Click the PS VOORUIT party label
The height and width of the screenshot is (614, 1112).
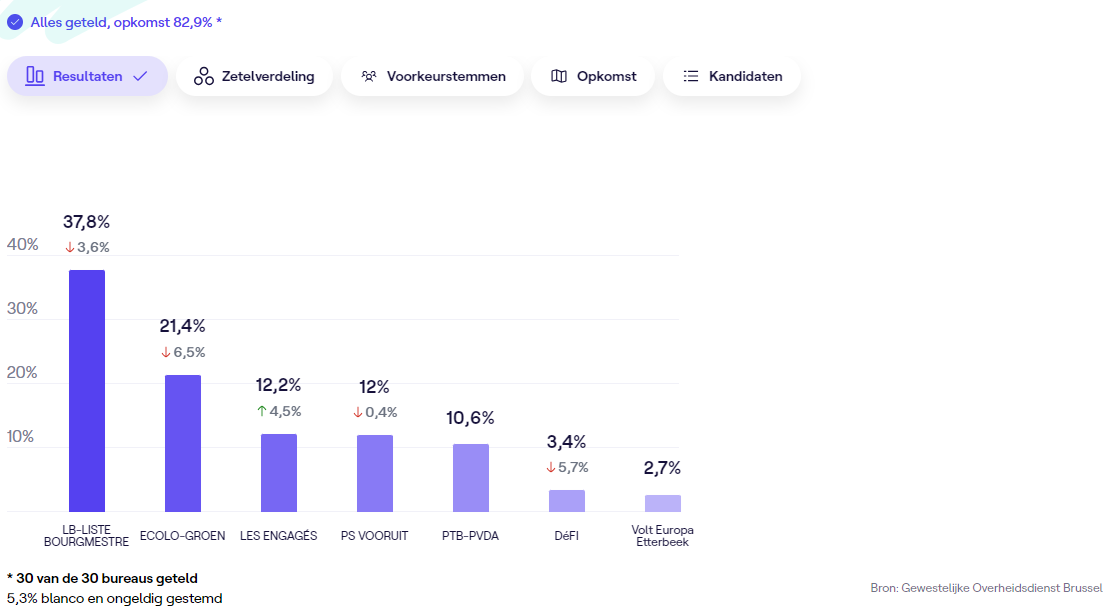374,536
